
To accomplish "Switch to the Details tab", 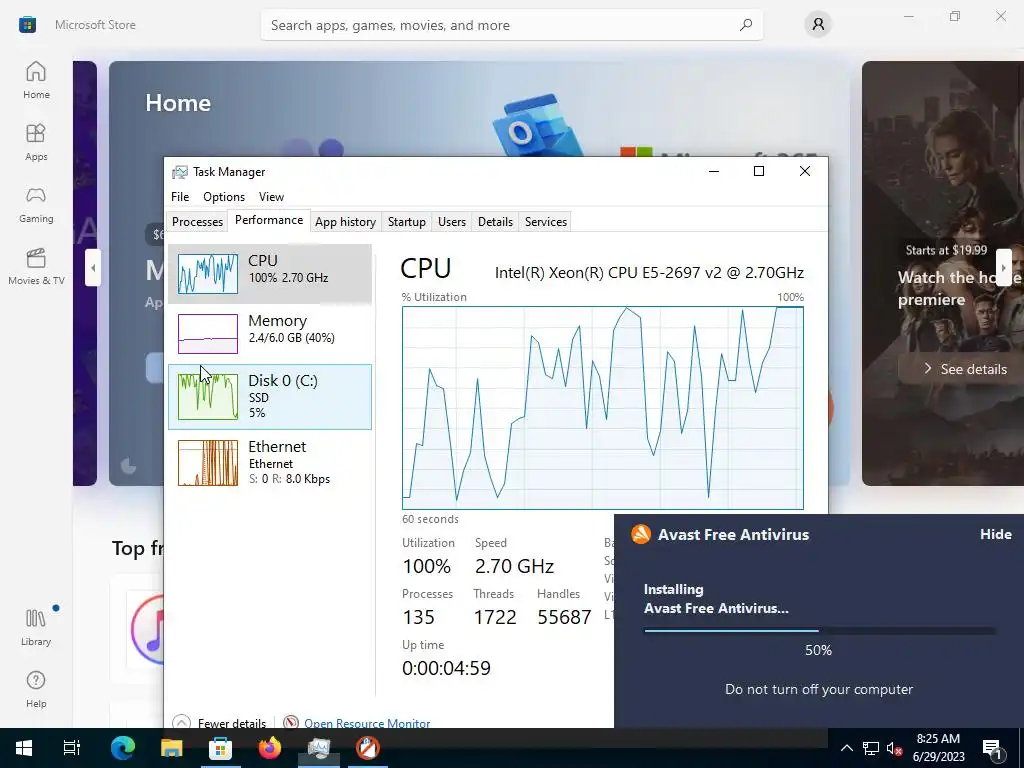I will [x=495, y=221].
